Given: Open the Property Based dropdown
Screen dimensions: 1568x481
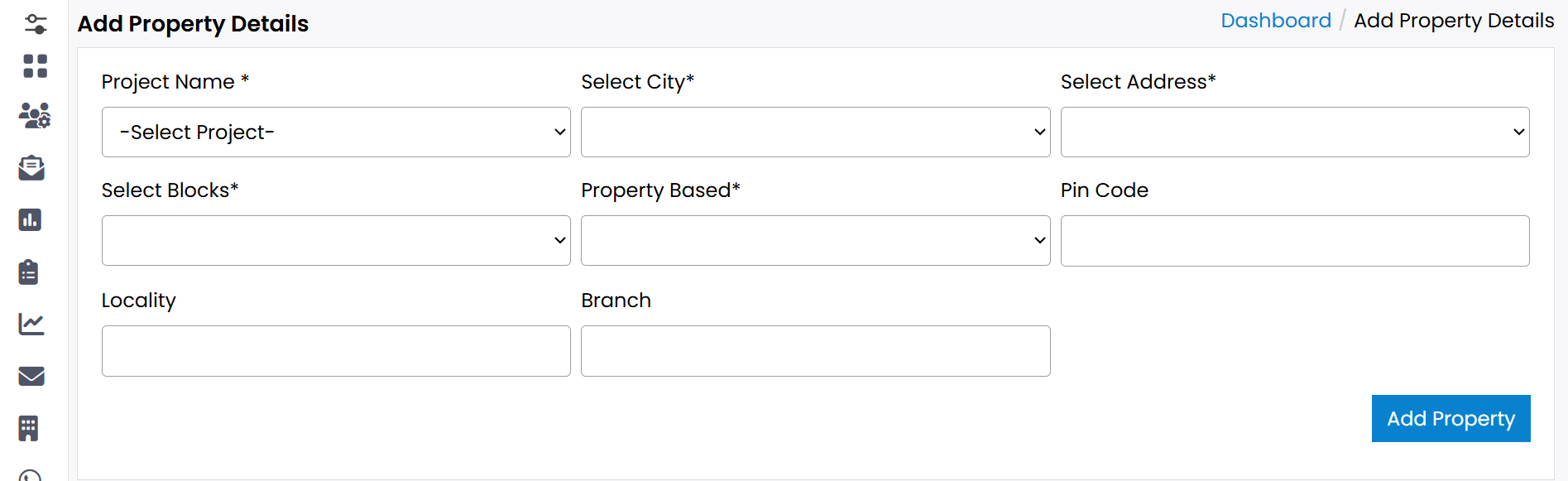Looking at the screenshot, I should tap(815, 240).
